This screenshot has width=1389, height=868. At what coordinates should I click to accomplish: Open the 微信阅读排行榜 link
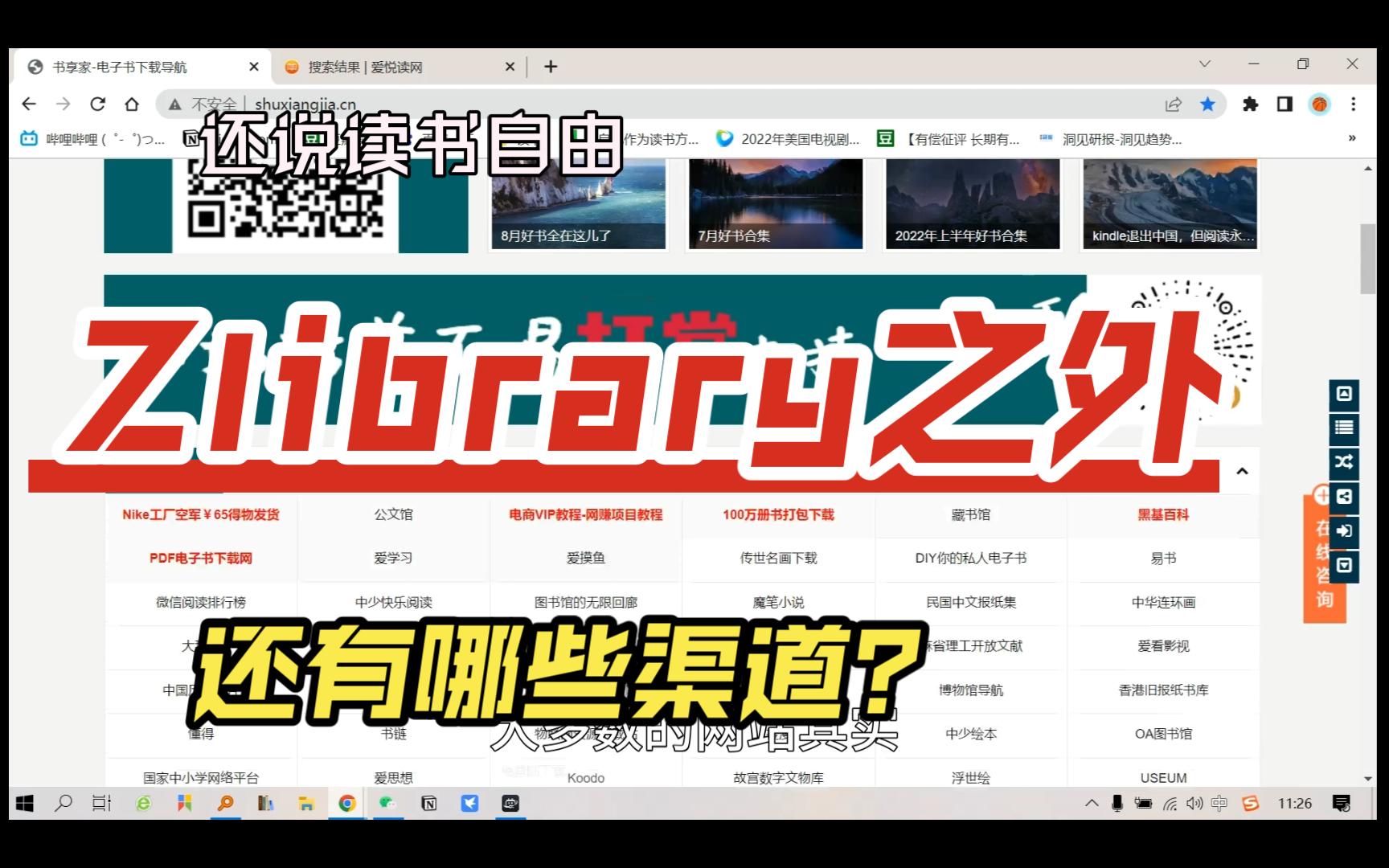pyautogui.click(x=201, y=602)
